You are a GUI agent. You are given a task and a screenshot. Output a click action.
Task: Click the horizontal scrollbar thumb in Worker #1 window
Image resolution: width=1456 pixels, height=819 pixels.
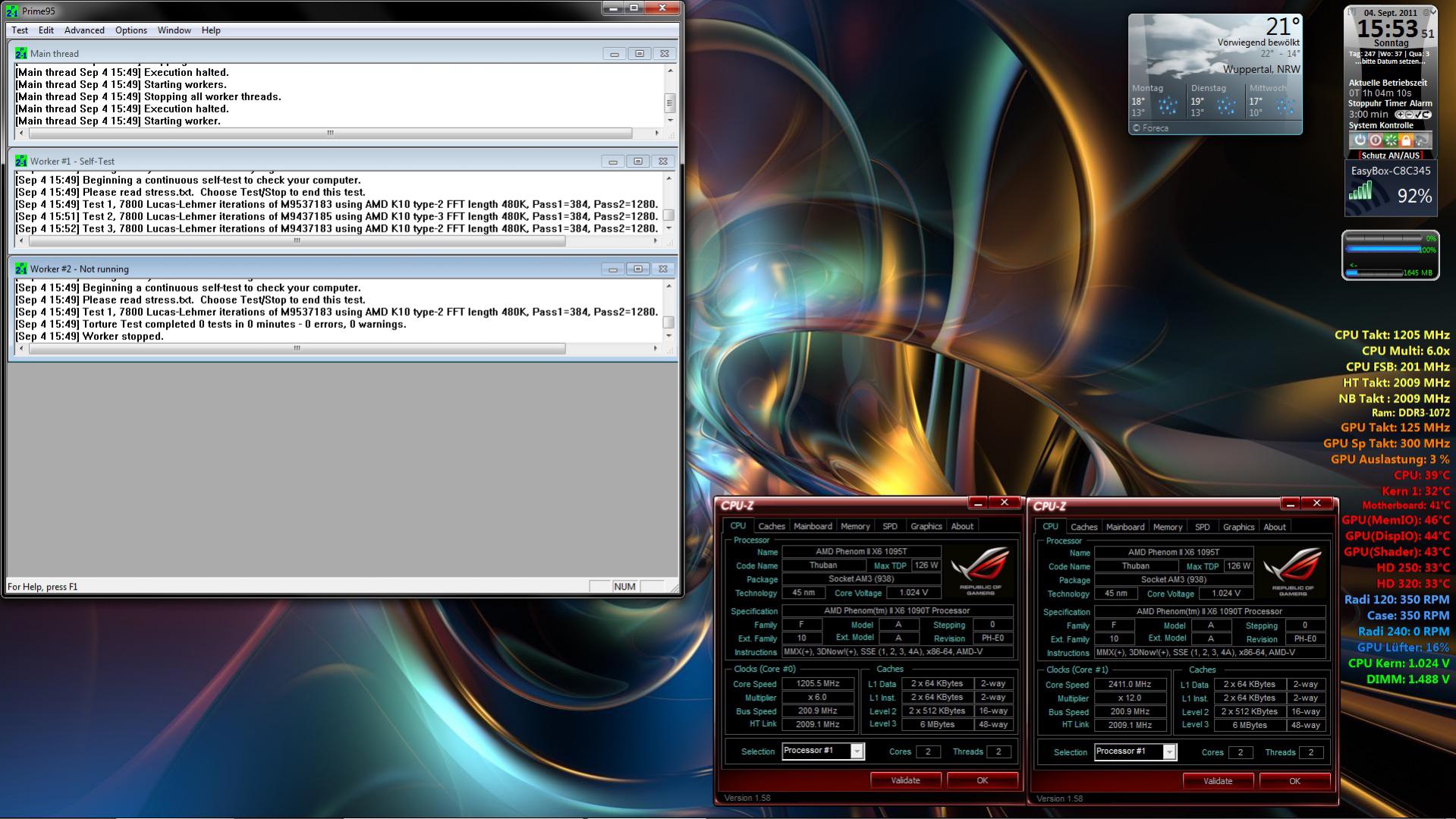pyautogui.click(x=297, y=241)
